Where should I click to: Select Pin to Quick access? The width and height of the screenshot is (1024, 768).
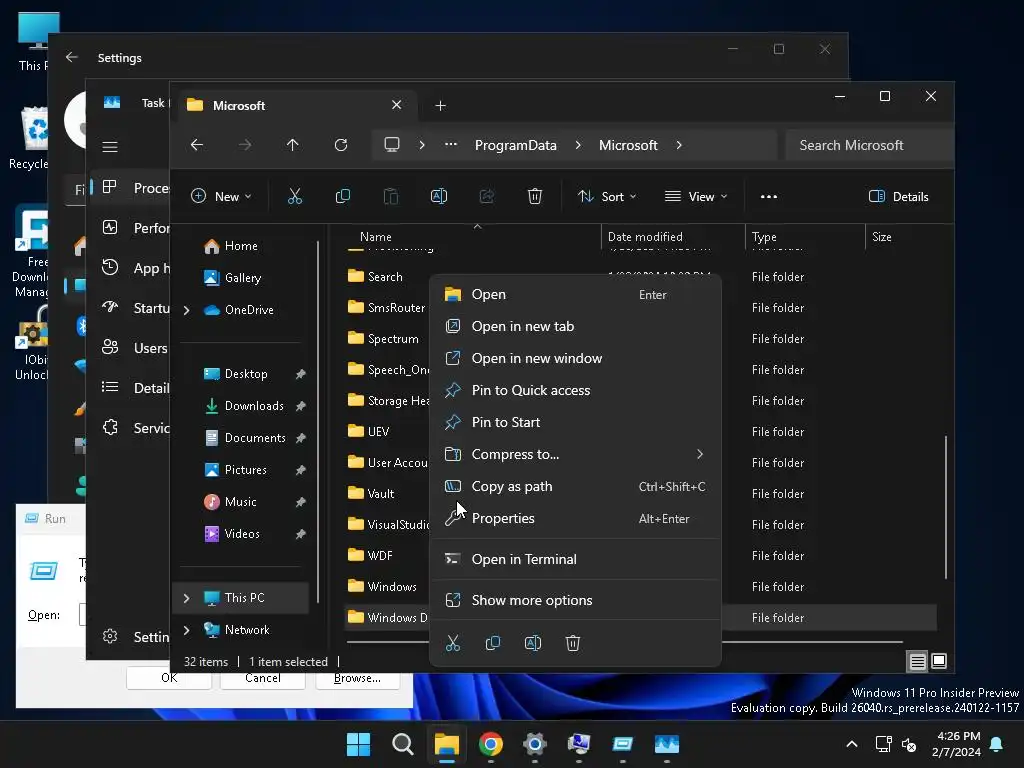click(575, 391)
